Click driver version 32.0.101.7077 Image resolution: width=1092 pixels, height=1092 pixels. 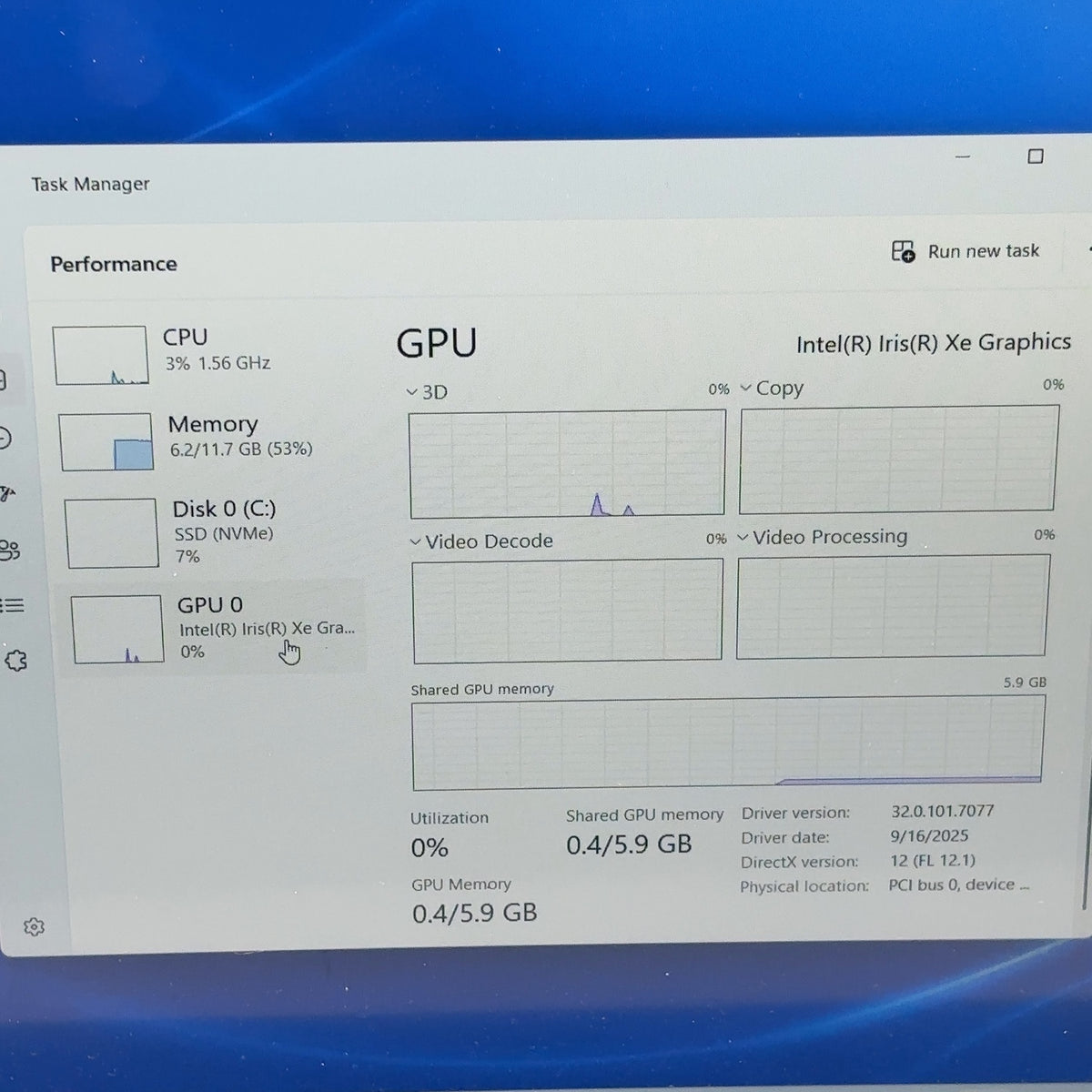(x=943, y=811)
